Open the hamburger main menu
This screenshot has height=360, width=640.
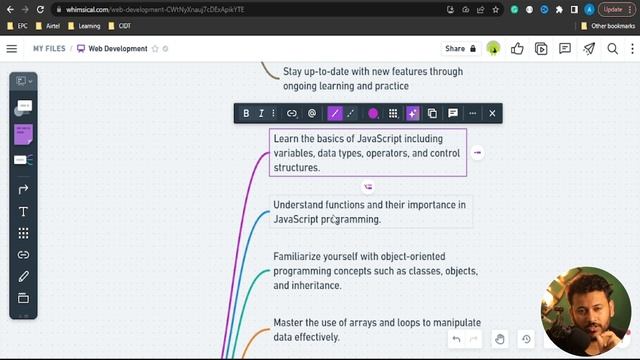[x=12, y=49]
